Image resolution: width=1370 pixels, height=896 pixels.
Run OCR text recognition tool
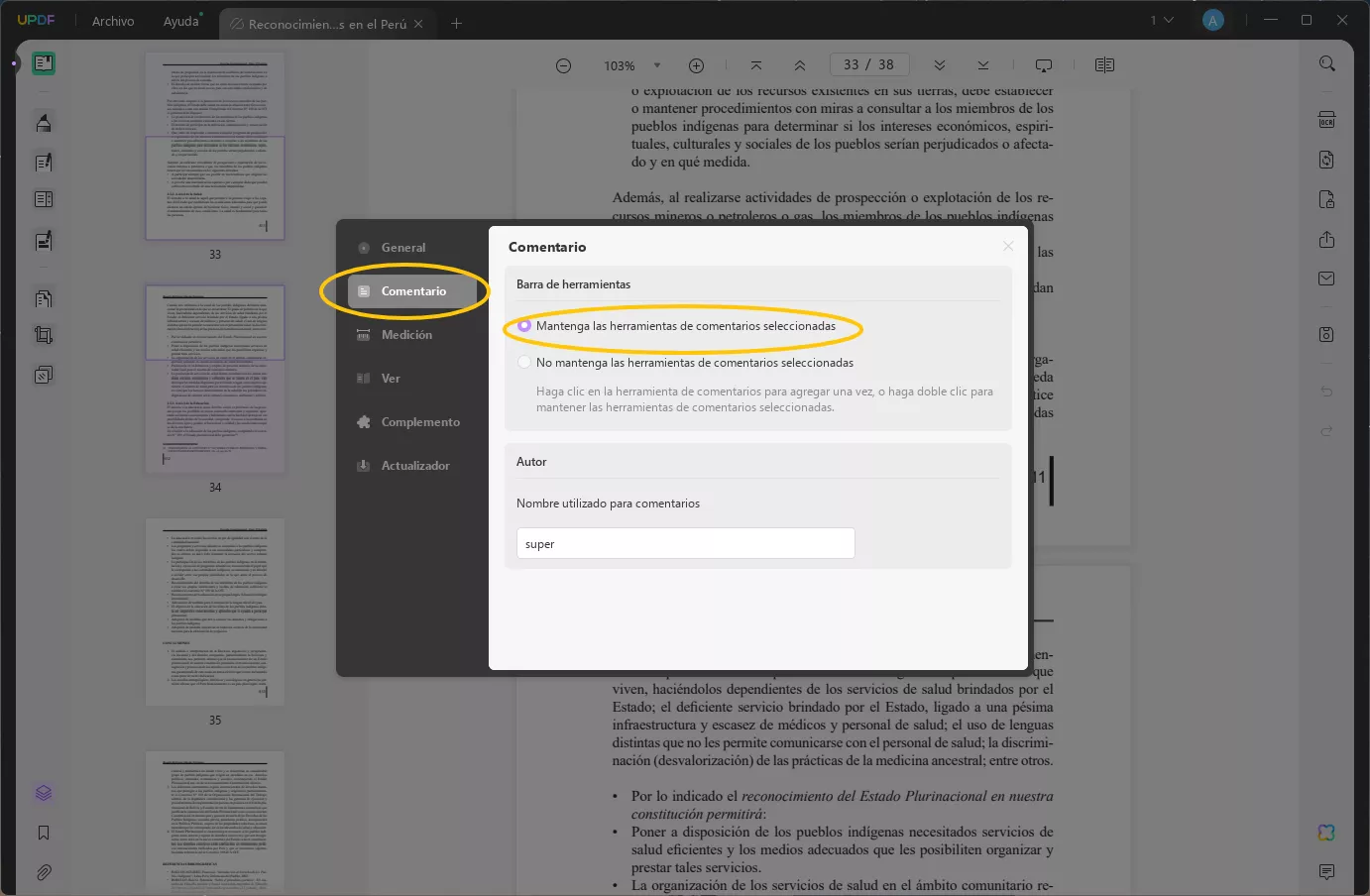(x=1326, y=120)
